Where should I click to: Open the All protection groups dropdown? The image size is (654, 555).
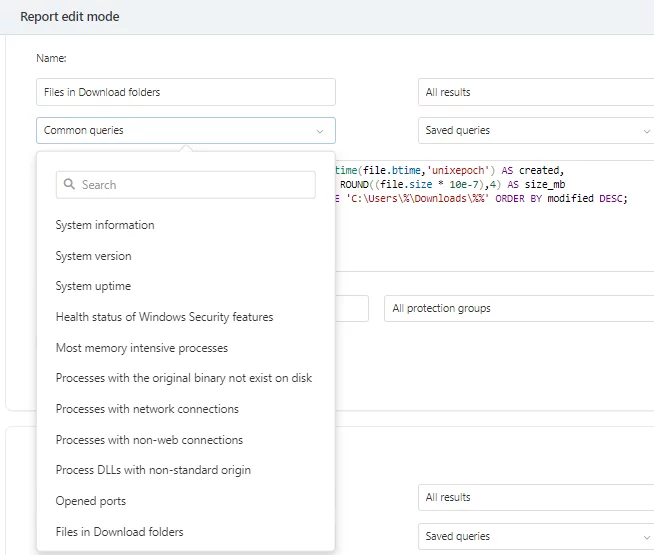point(518,308)
